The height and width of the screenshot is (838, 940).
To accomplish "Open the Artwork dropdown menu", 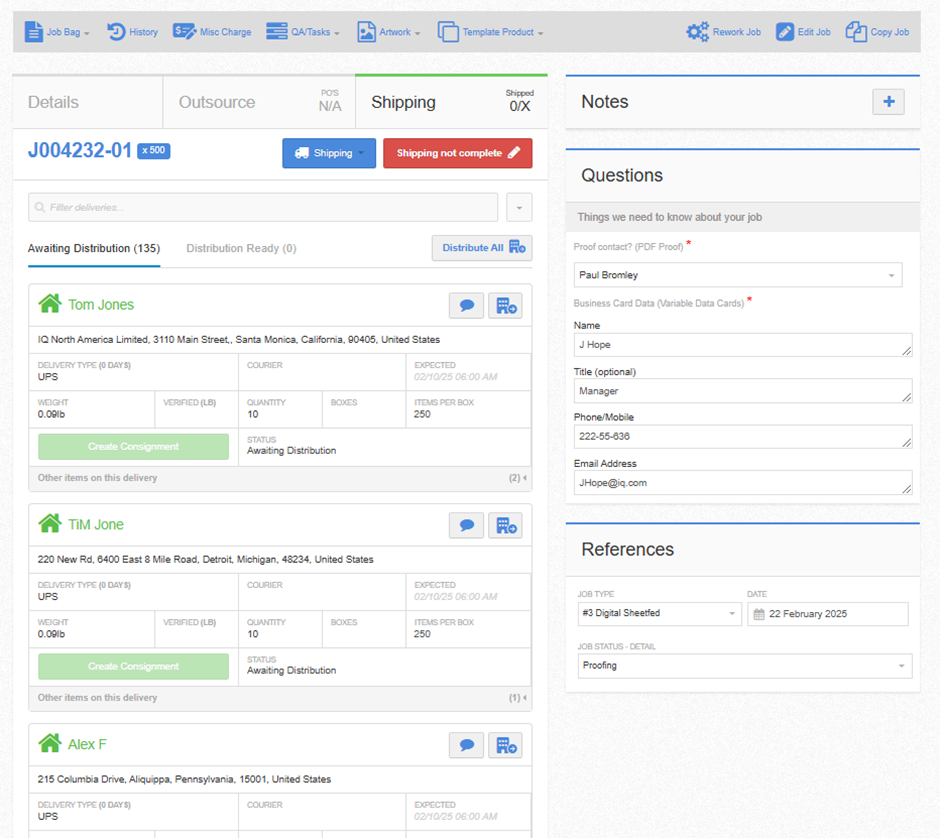I will click(x=388, y=32).
